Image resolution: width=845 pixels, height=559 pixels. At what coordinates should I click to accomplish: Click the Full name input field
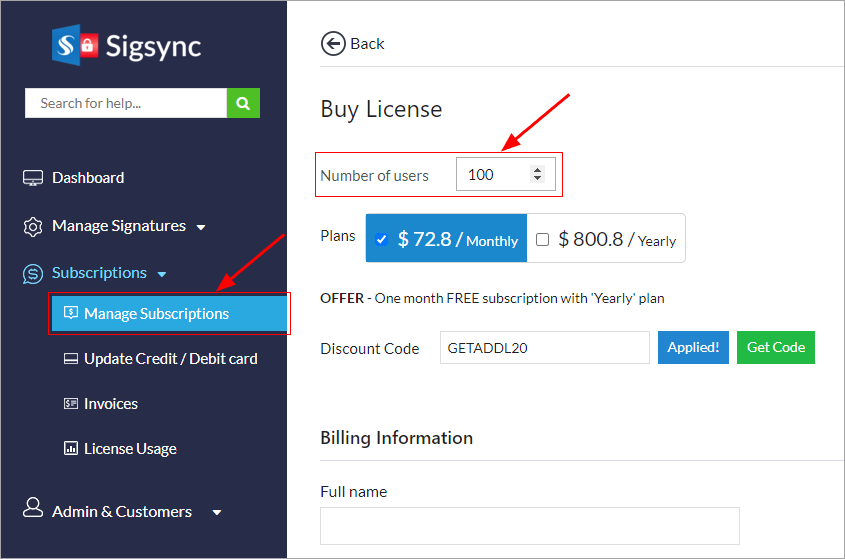click(x=529, y=526)
